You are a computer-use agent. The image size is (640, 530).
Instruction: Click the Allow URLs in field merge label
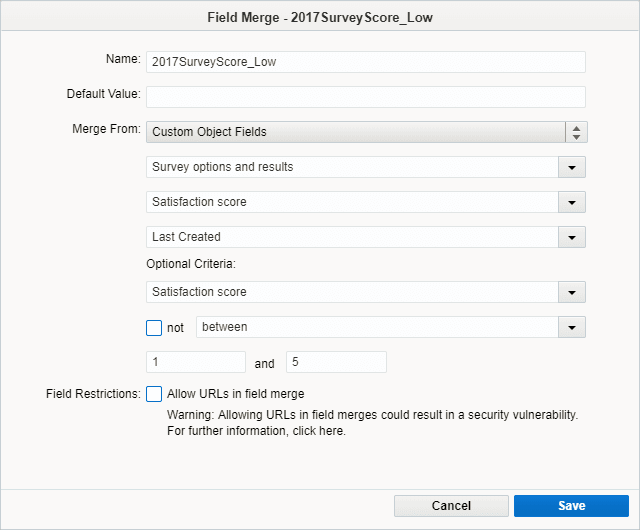click(236, 394)
